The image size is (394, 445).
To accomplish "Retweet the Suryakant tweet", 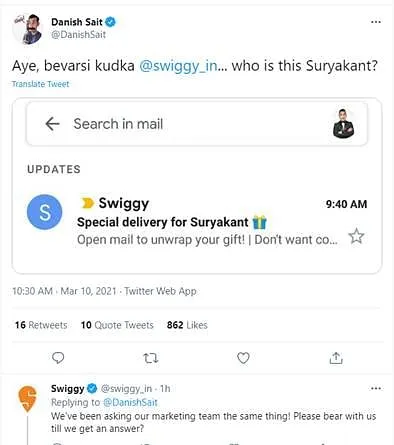I will 151,358.
